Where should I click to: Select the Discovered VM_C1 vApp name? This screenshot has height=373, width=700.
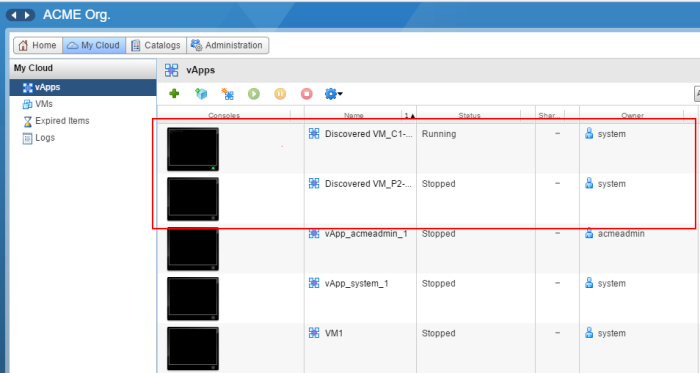(x=368, y=134)
